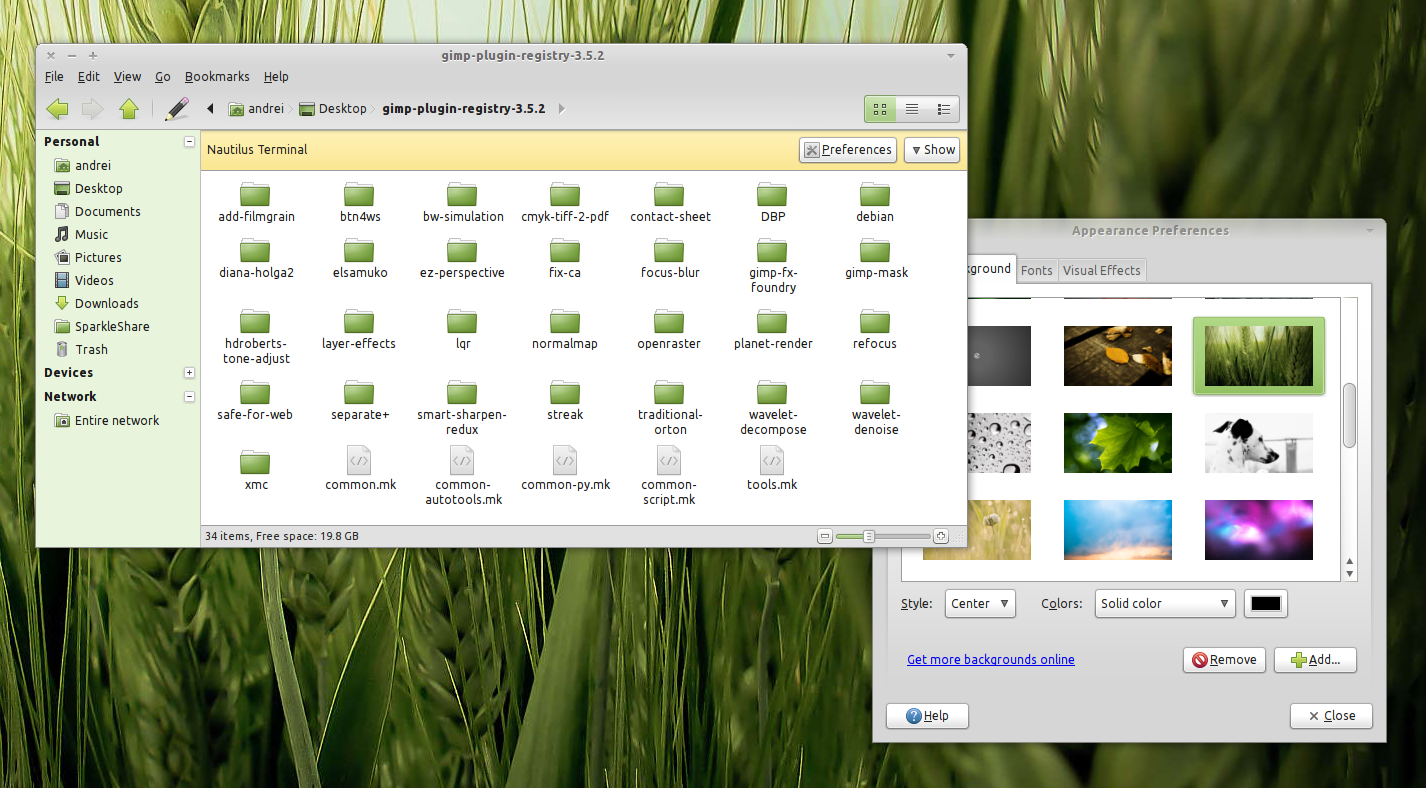Select the bw-simulation folder
Image resolution: width=1426 pixels, height=788 pixels.
click(463, 203)
